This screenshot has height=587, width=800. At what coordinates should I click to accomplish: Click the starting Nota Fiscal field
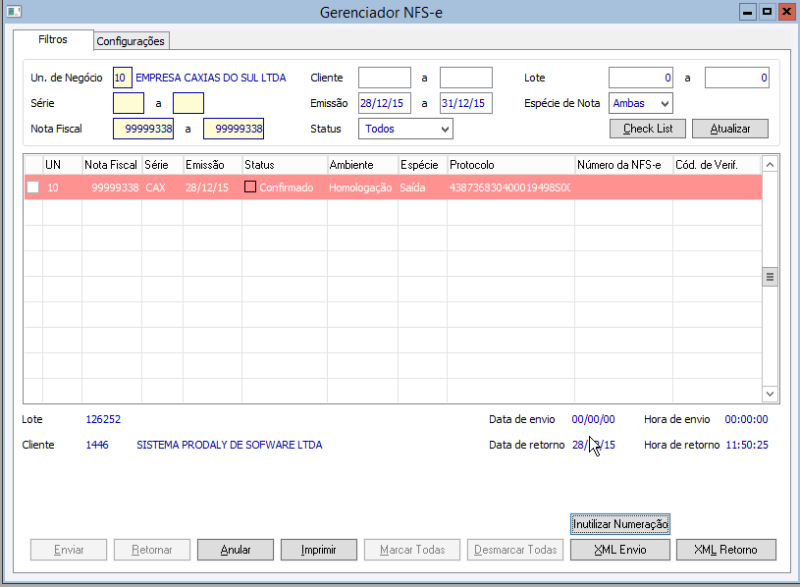tap(143, 129)
